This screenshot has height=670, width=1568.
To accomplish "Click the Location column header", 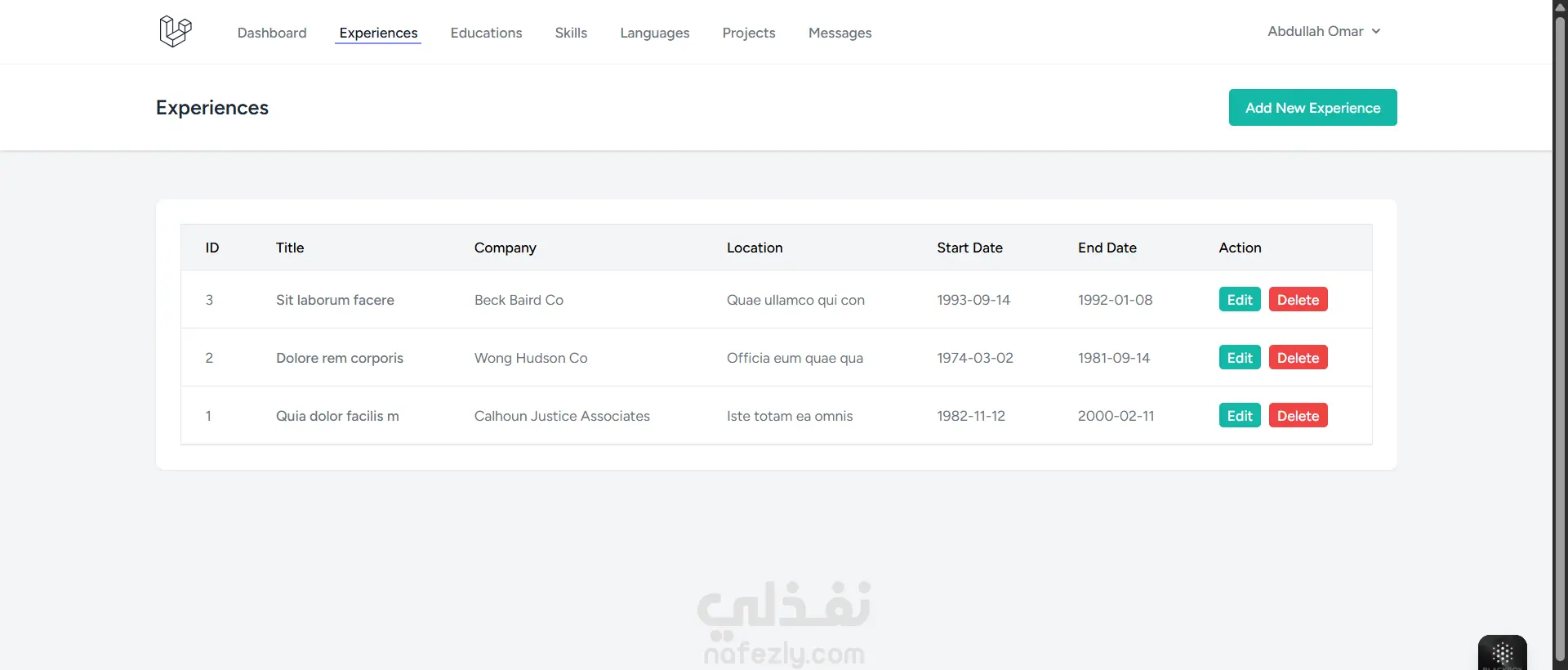I will pos(755,248).
